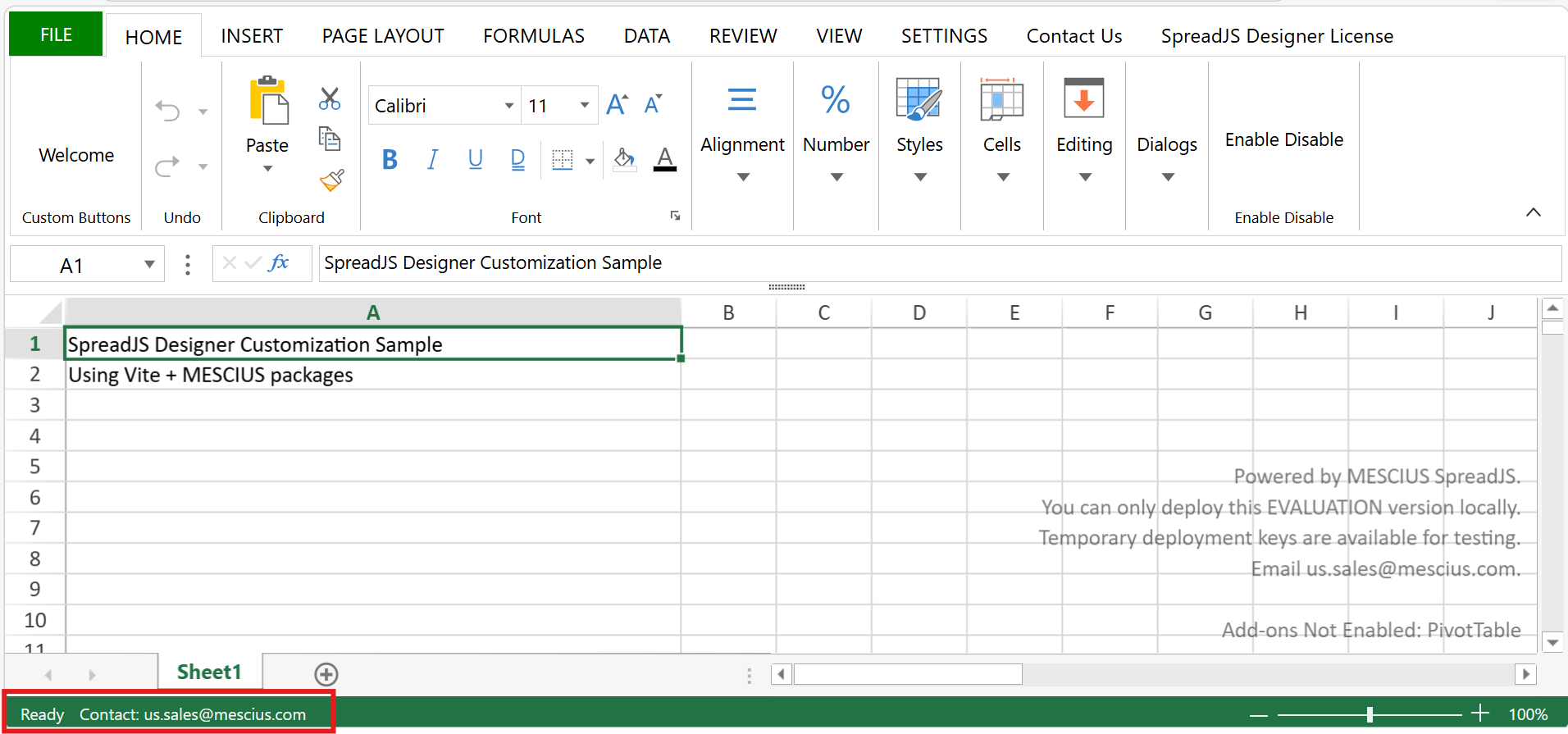Click the Undo arrow icon

tap(168, 111)
